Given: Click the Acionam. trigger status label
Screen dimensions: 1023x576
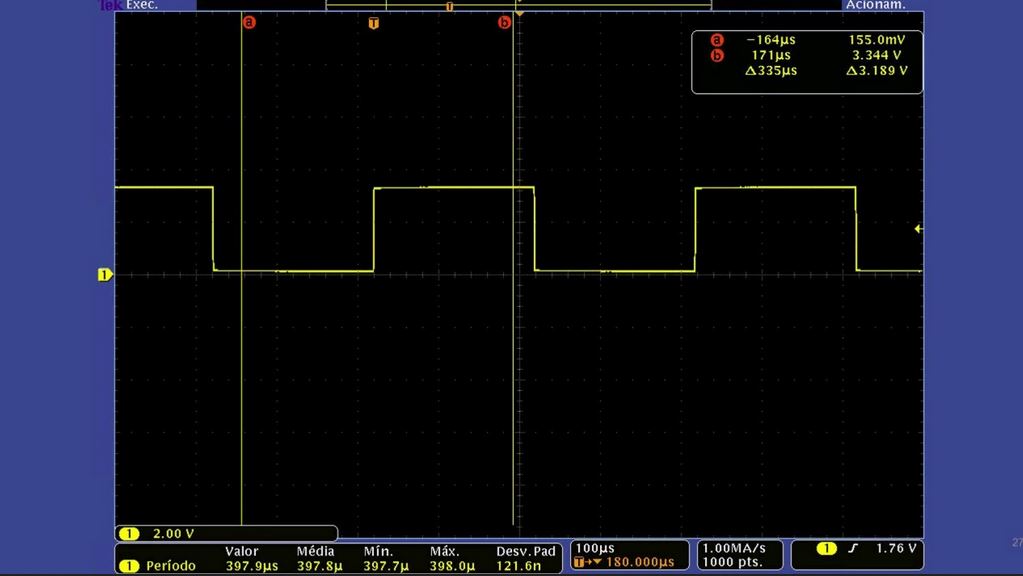Looking at the screenshot, I should (876, 5).
